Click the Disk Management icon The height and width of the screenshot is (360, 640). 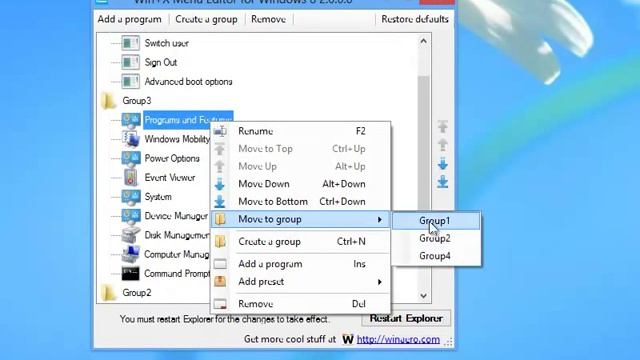click(131, 235)
